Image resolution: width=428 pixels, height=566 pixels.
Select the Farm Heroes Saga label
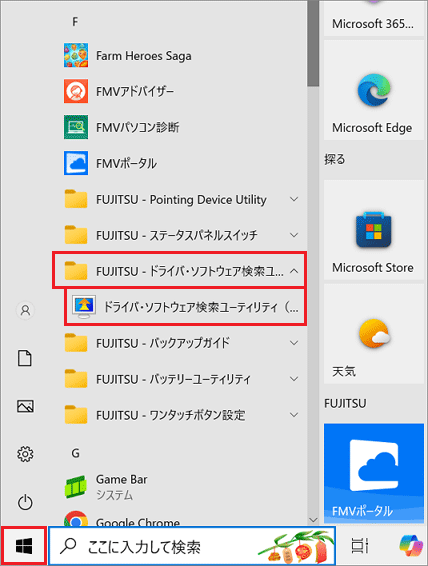coord(144,56)
